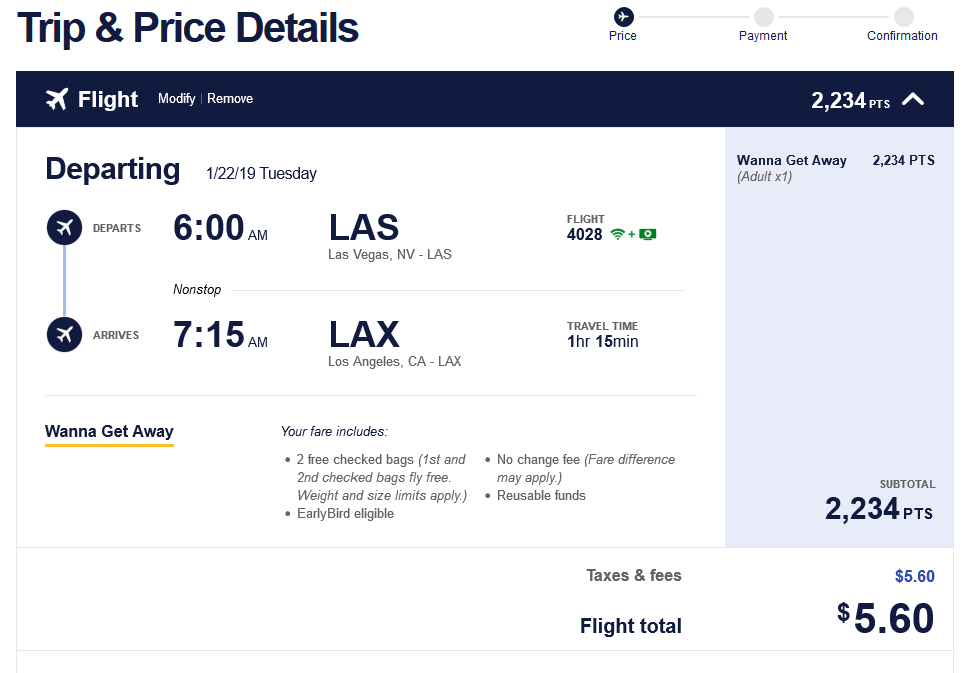
Task: Click the Confirmation step circle
Action: click(903, 16)
